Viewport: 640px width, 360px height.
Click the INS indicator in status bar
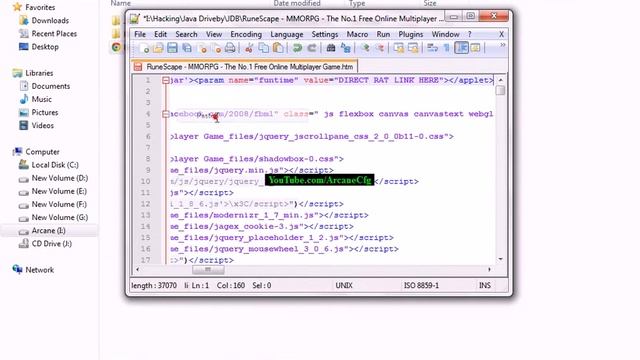pyautogui.click(x=484, y=285)
